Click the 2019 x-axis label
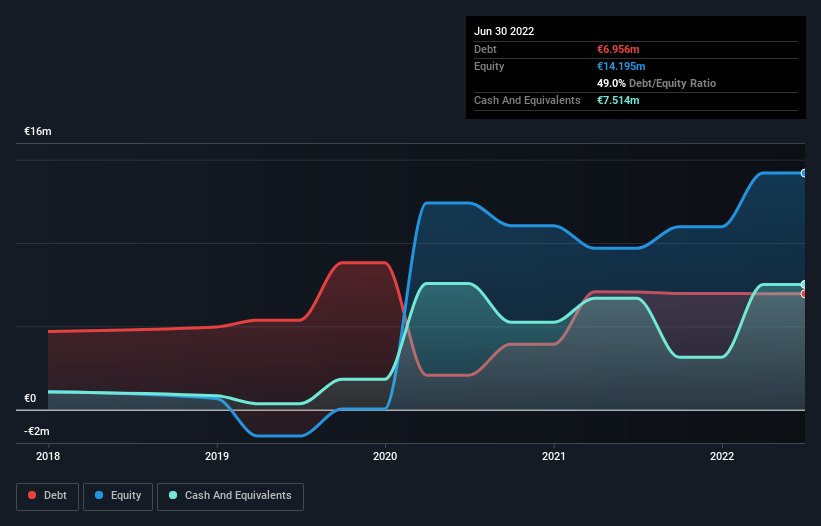 217,456
